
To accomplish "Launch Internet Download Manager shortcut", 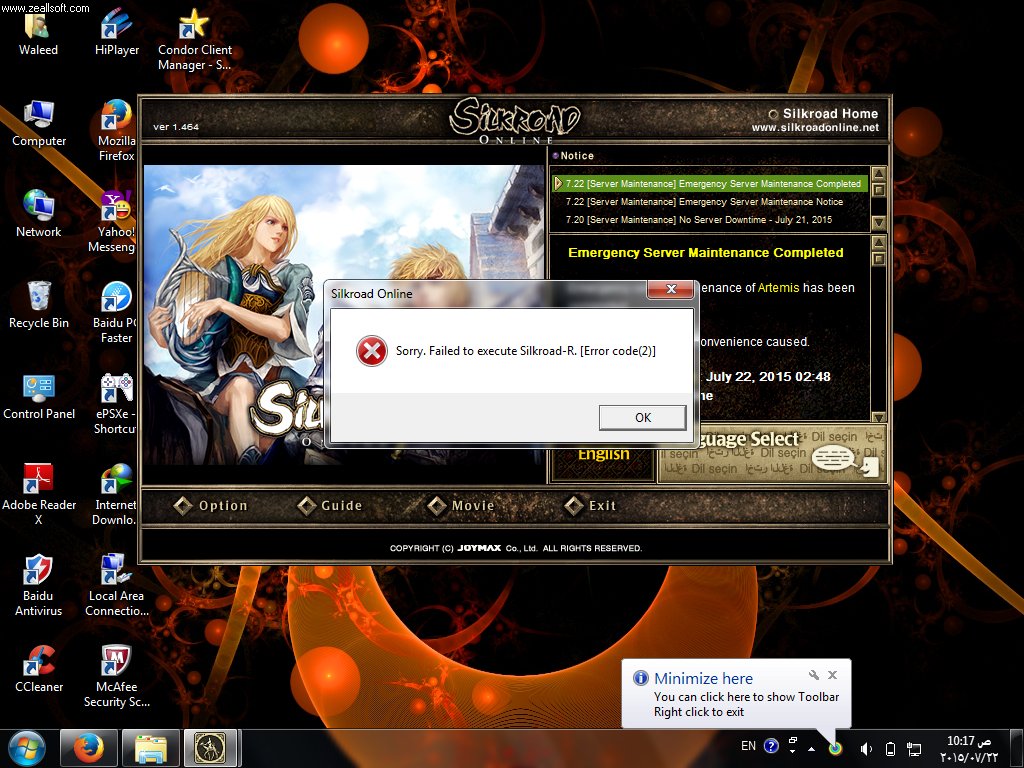I will (115, 494).
